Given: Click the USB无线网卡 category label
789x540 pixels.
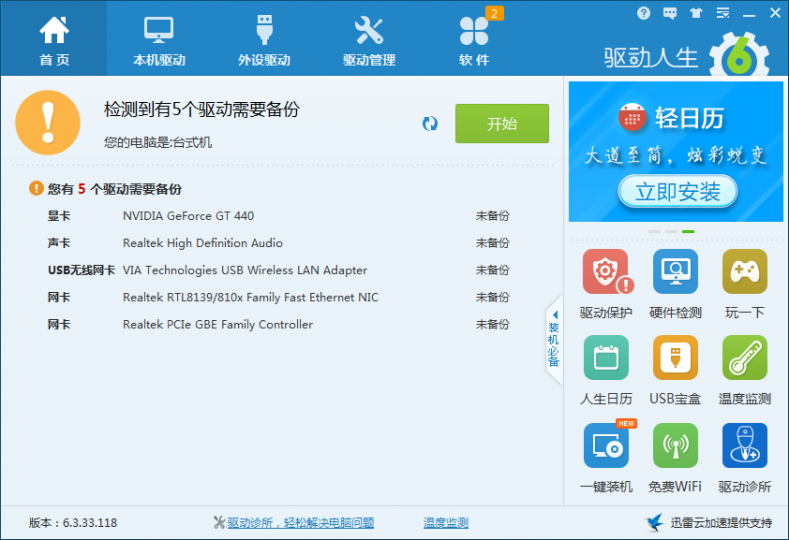Looking at the screenshot, I should click(x=81, y=270).
